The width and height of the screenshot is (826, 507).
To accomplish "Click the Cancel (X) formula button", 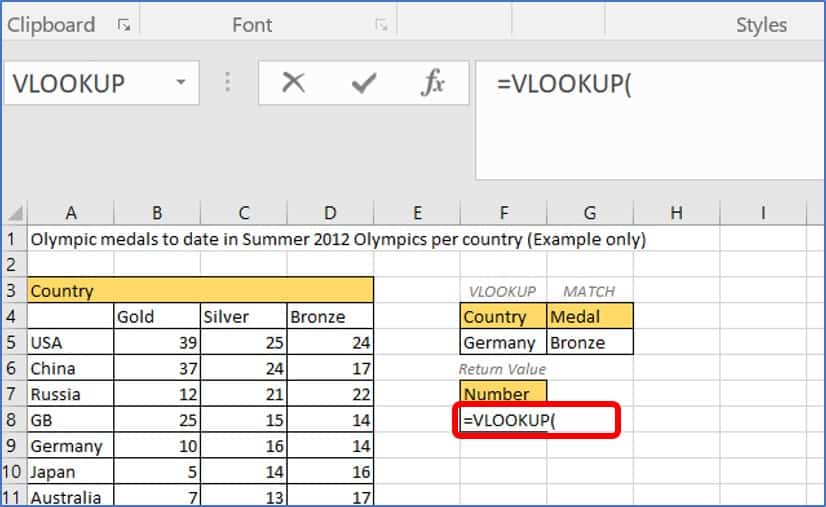I will tap(293, 83).
